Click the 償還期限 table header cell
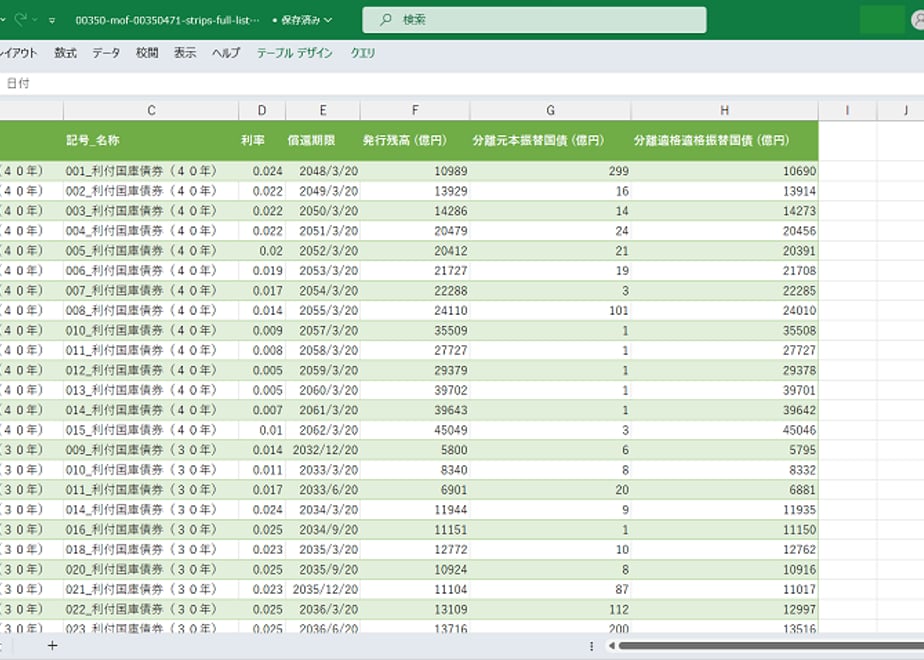Viewport: 924px width, 660px height. 323,140
